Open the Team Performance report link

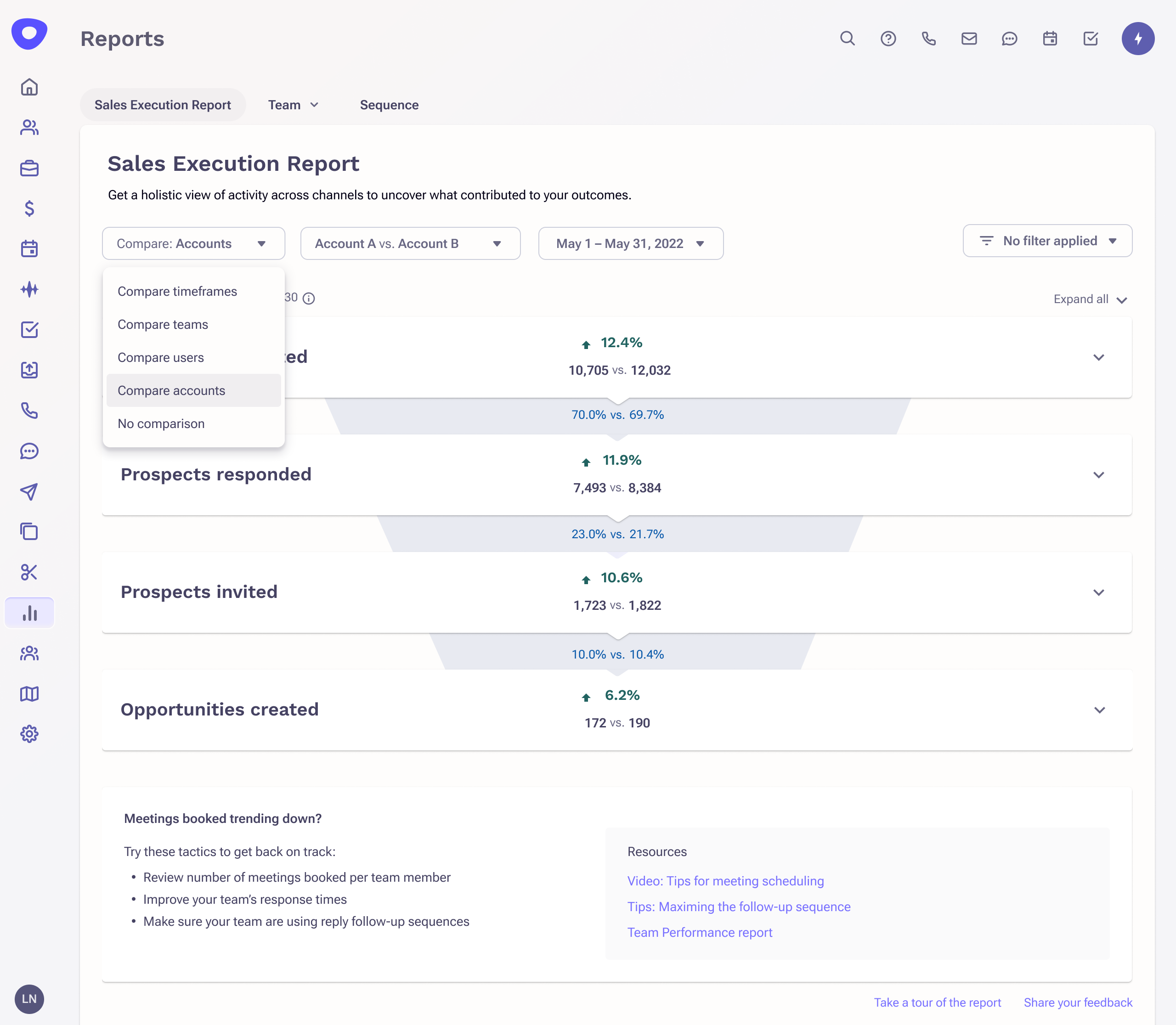pyautogui.click(x=700, y=932)
